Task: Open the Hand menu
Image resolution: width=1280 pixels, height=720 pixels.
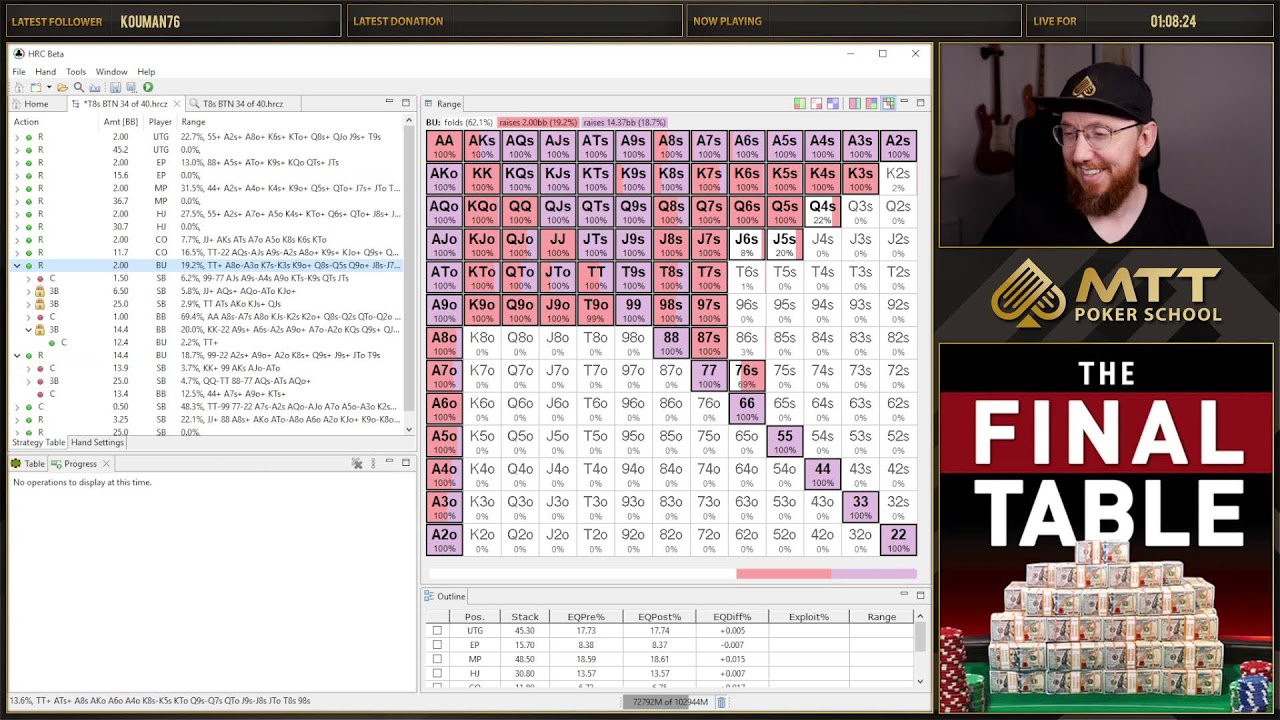Action: 45,72
